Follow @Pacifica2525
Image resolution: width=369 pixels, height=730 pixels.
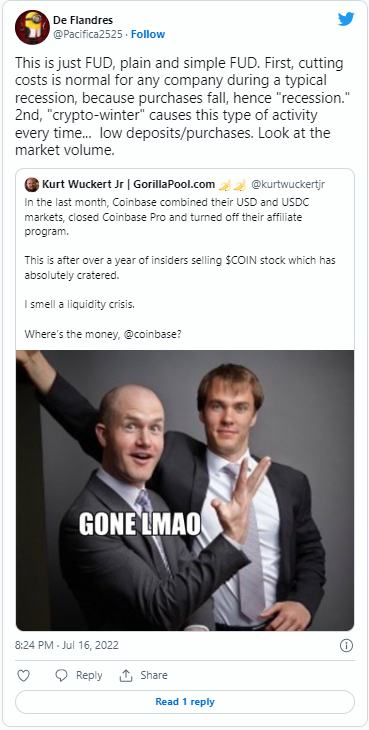pos(148,34)
